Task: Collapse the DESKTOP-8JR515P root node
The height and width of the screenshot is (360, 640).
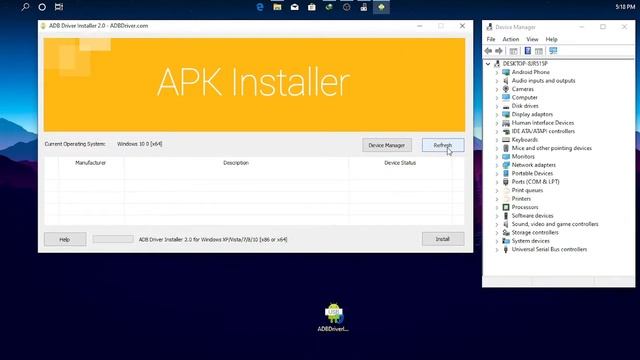Action: (488, 64)
